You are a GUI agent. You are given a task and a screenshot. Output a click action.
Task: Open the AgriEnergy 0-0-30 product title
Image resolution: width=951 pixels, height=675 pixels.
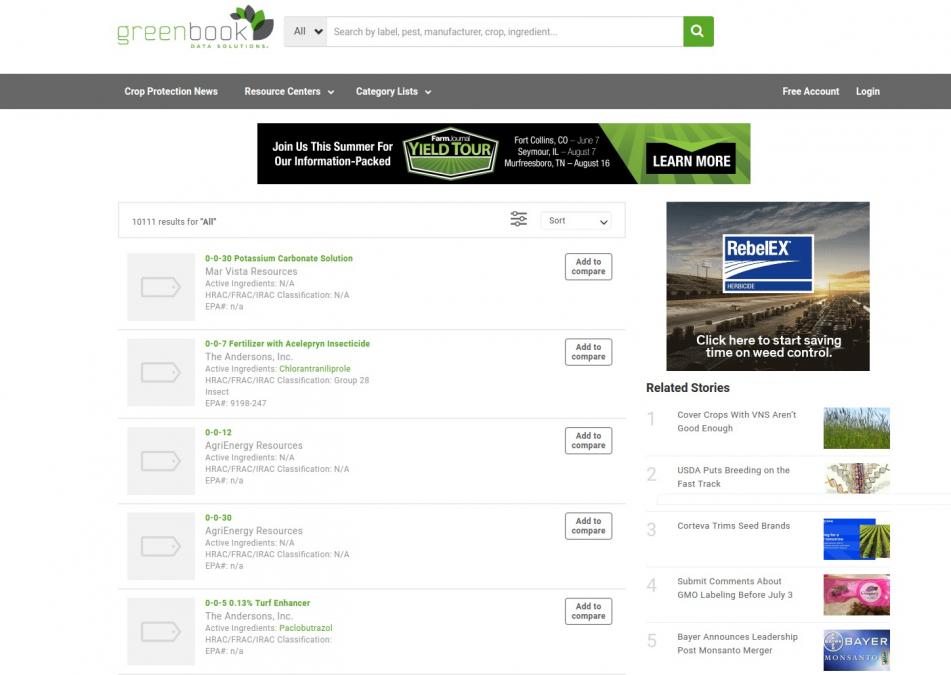218,518
